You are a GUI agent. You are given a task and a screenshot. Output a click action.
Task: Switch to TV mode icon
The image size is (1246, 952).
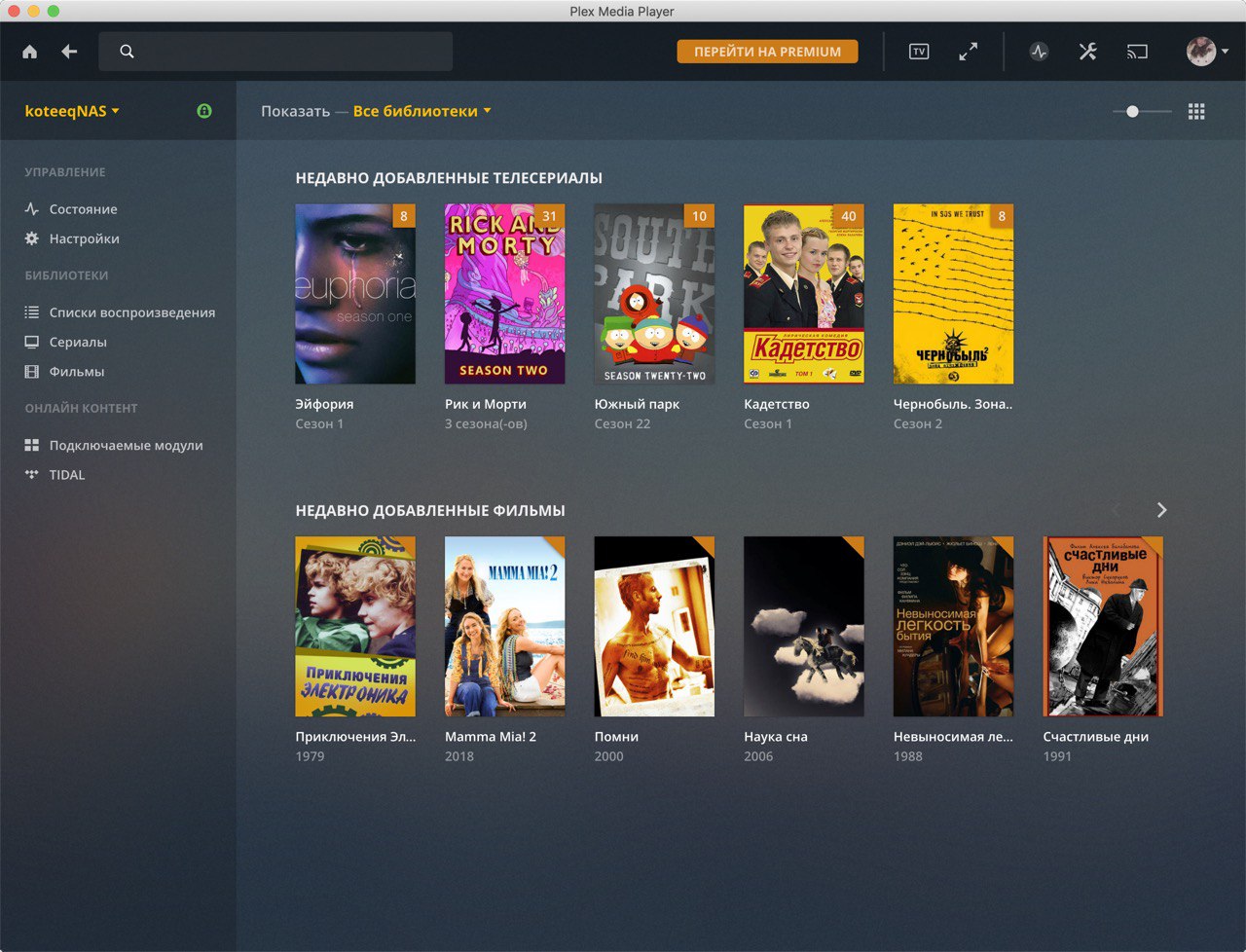pos(919,52)
